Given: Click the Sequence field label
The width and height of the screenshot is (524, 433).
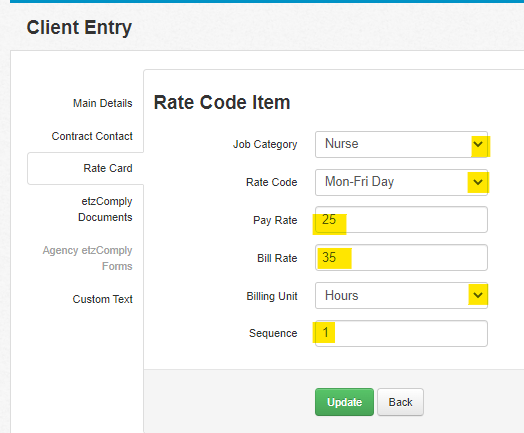Looking at the screenshot, I should click(x=273, y=333).
